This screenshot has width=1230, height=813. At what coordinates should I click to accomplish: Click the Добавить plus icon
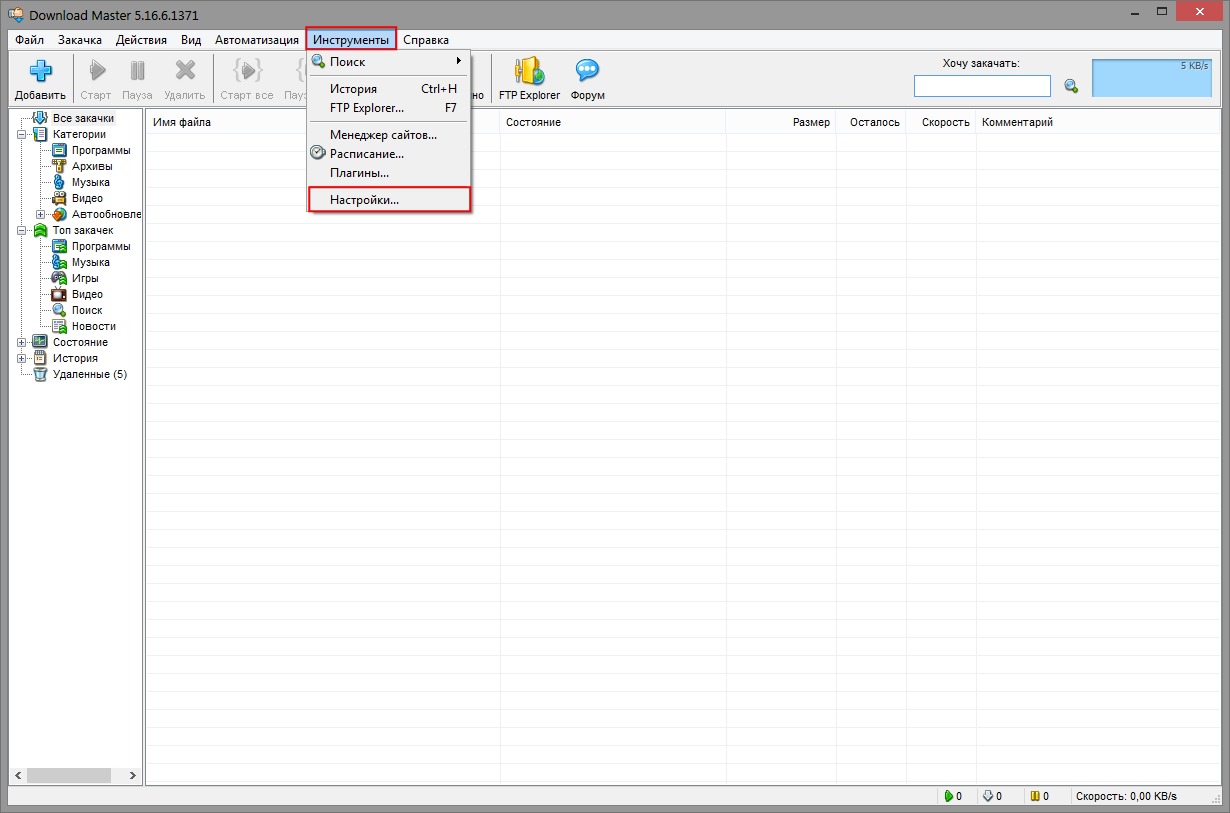click(x=40, y=72)
